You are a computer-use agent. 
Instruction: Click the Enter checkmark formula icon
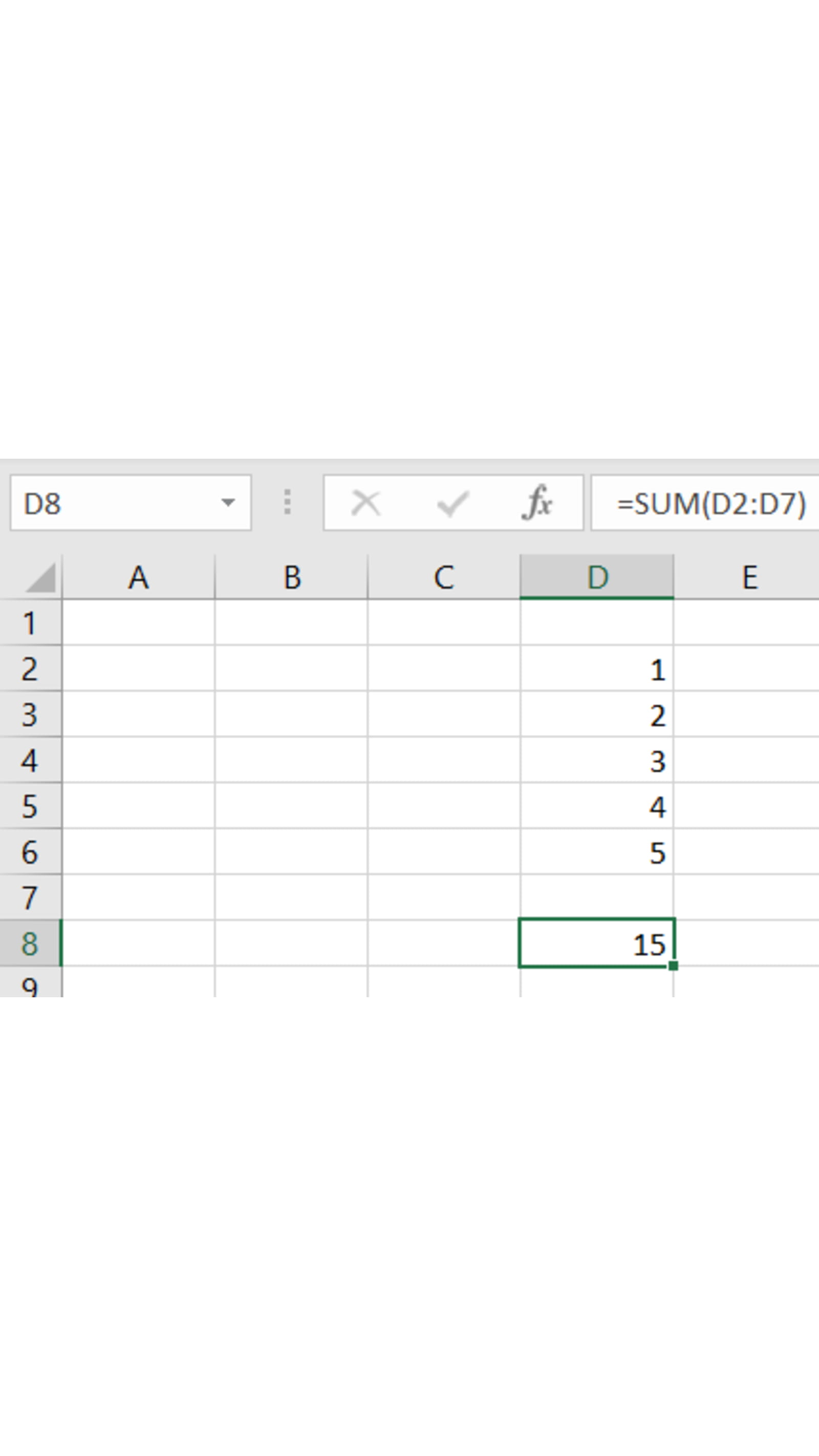[452, 502]
